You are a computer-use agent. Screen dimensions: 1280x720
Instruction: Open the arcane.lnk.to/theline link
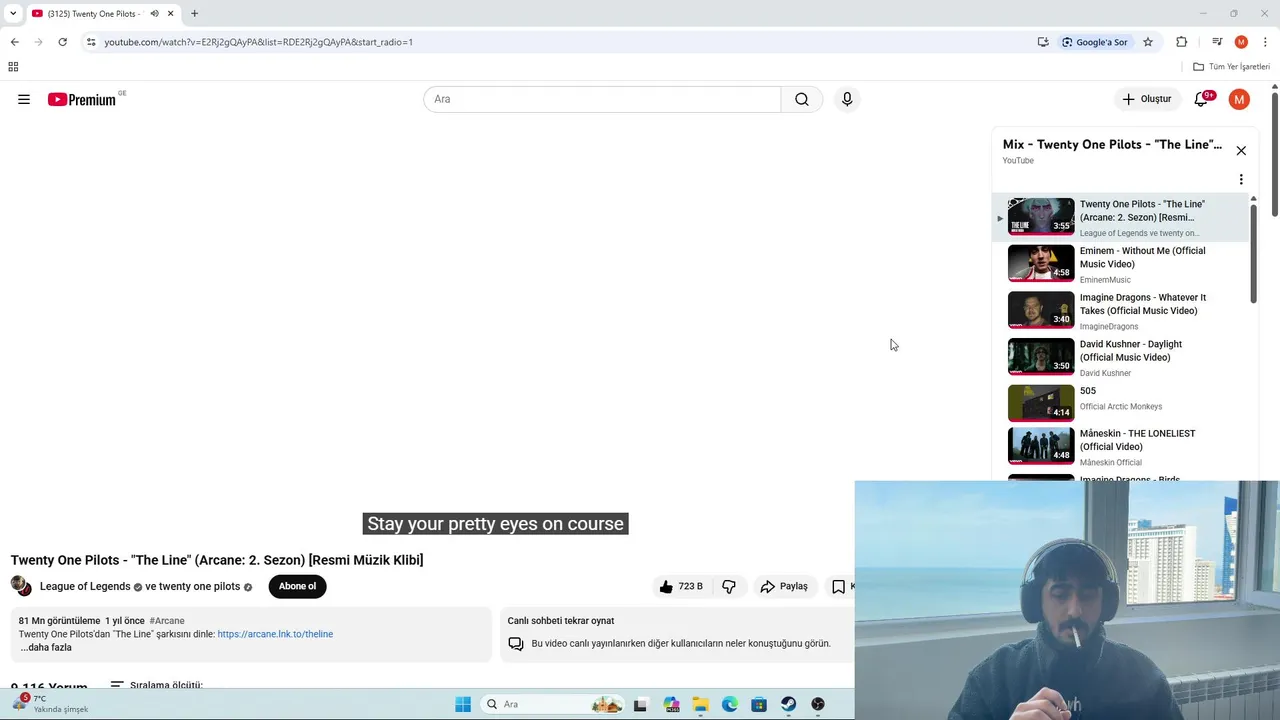275,634
